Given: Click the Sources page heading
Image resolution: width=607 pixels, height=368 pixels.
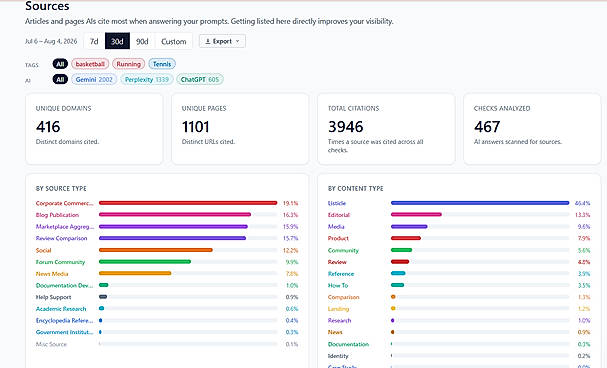Looking at the screenshot, I should coord(47,6).
